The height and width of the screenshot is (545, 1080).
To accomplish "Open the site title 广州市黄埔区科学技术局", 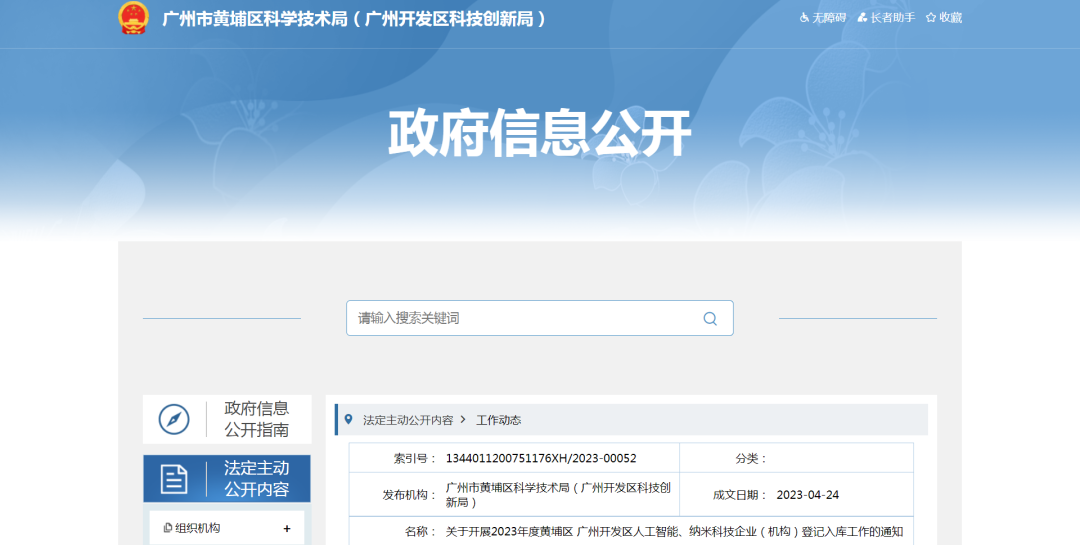I will tap(354, 19).
